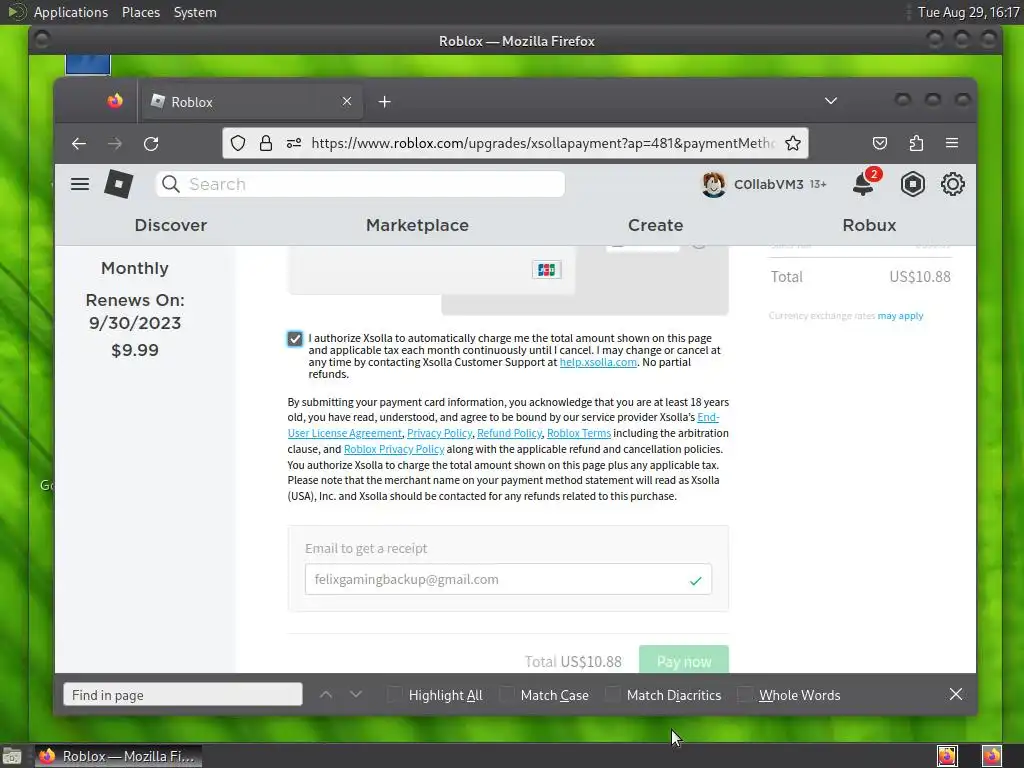
Task: Go to next find match arrow
Action: coord(356,694)
